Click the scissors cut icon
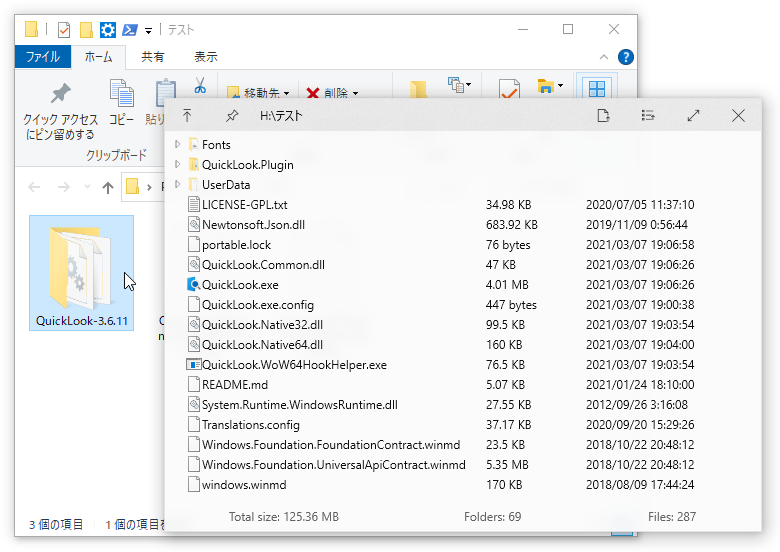 click(x=200, y=85)
